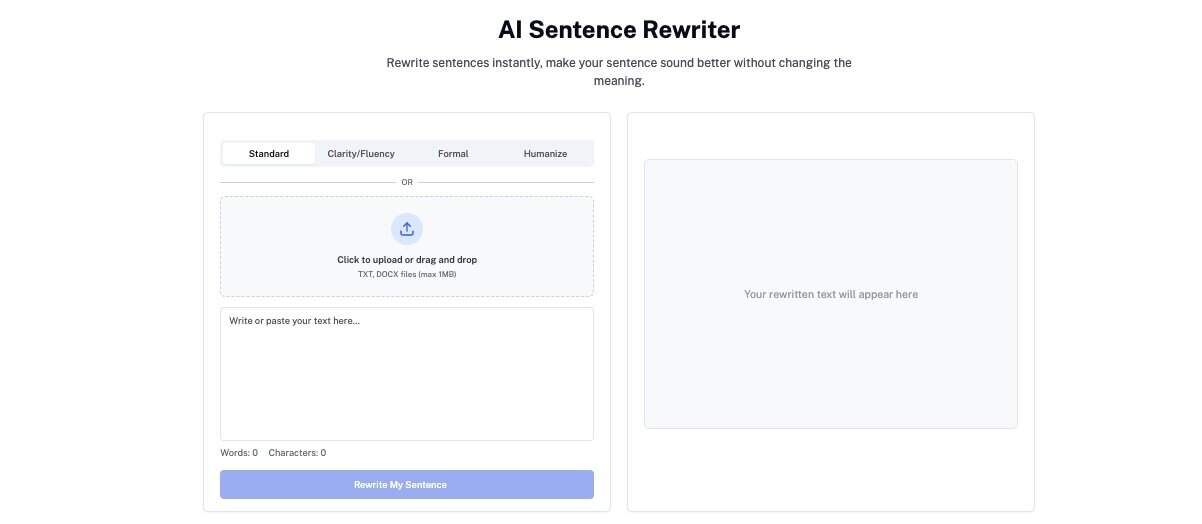The height and width of the screenshot is (524, 1202).
Task: Click the TXT, DOCX file format hint
Action: pyautogui.click(x=406, y=274)
